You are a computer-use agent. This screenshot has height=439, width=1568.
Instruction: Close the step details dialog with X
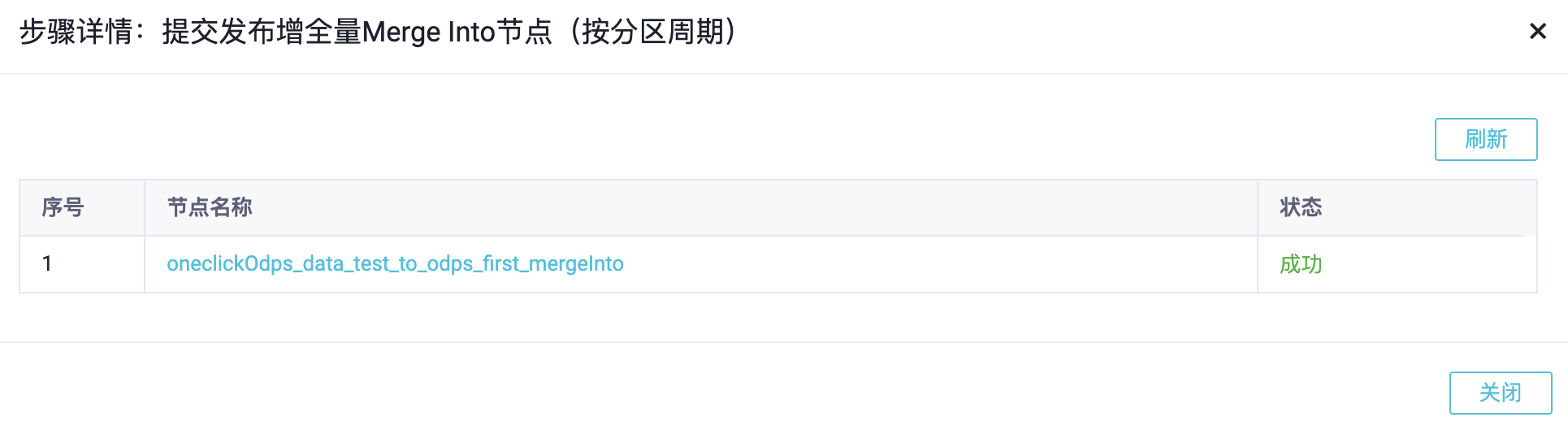point(1537,32)
